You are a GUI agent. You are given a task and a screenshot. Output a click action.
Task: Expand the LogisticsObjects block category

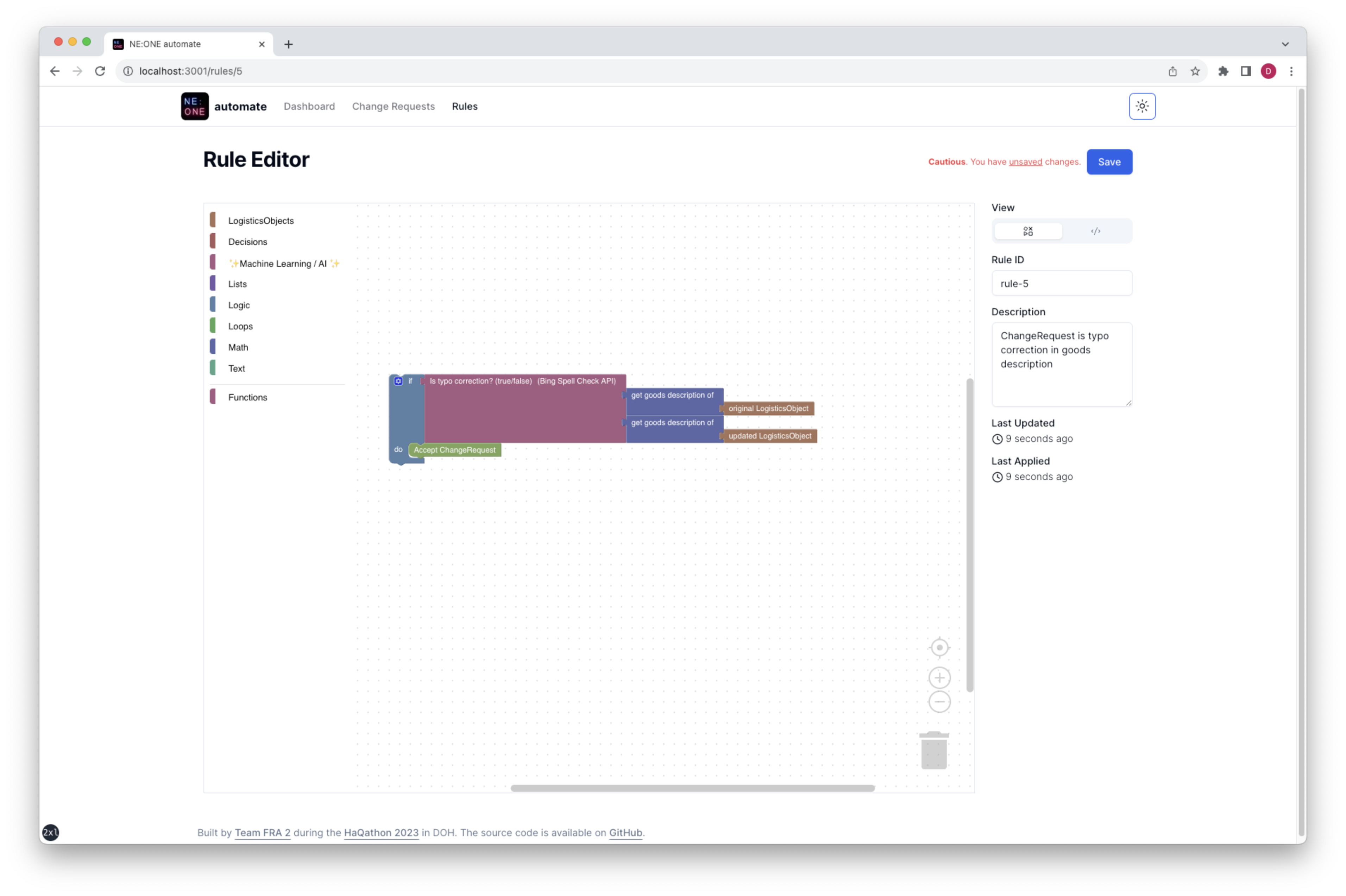pyautogui.click(x=260, y=221)
